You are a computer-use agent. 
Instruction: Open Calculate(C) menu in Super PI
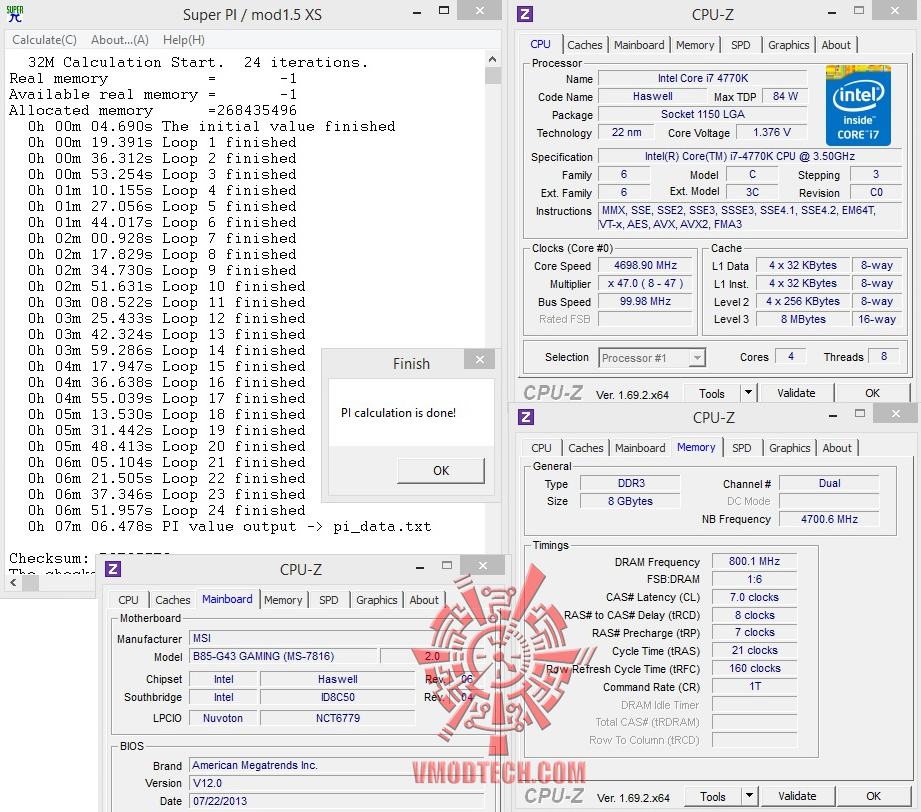click(45, 40)
